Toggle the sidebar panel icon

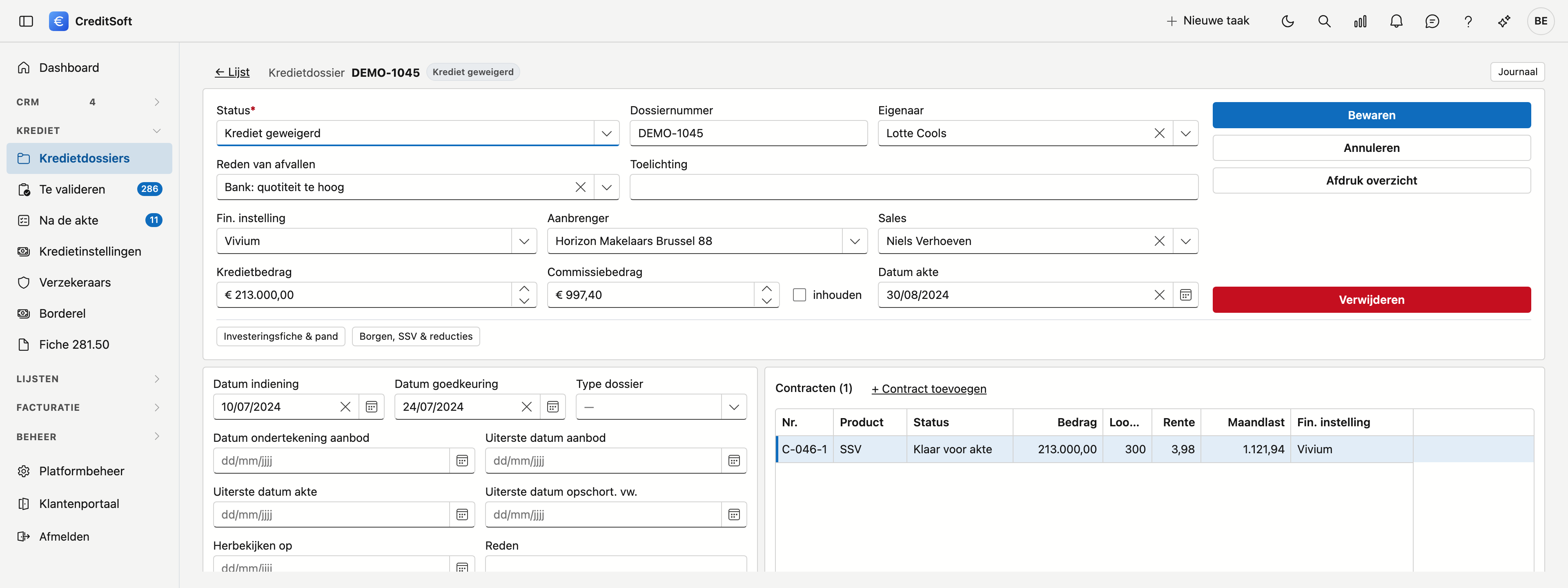tap(26, 21)
